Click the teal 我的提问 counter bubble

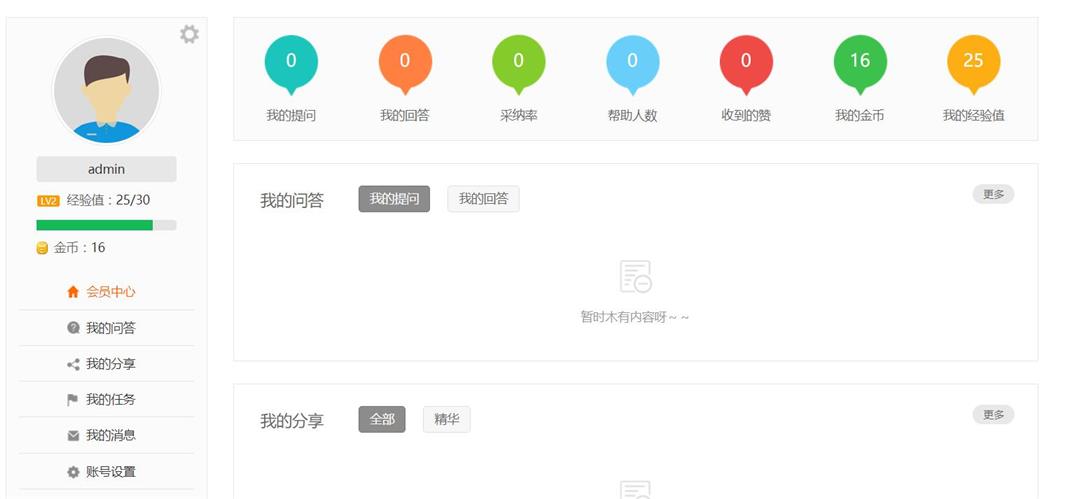coord(291,64)
